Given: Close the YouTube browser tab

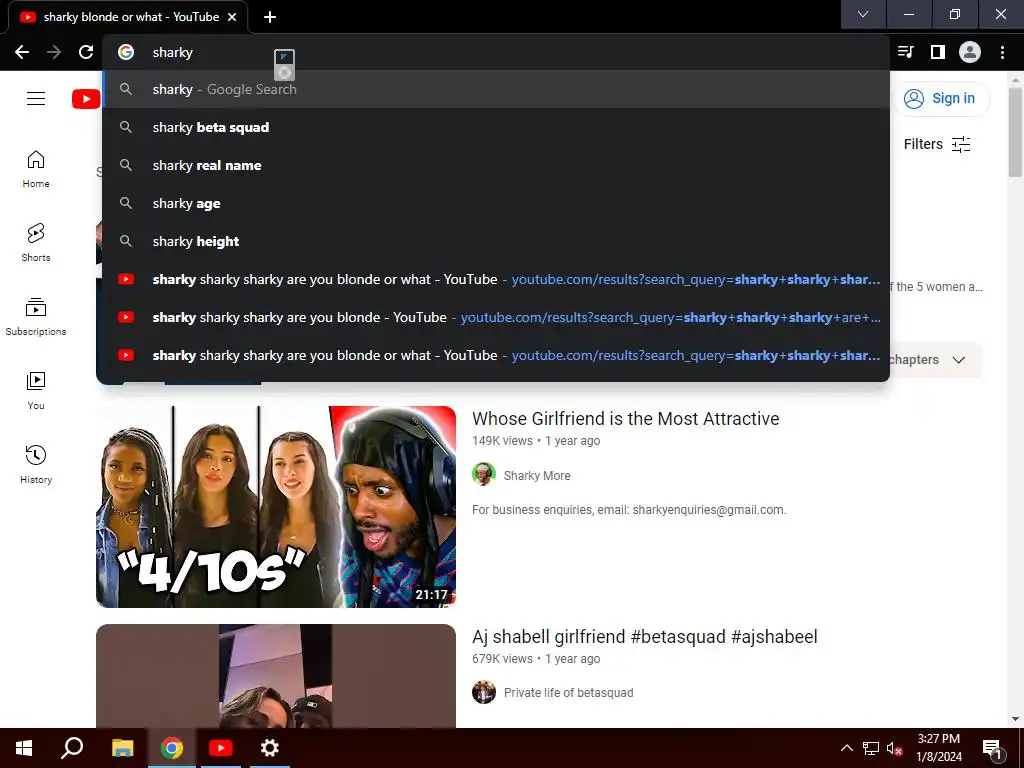Looking at the screenshot, I should tap(232, 17).
